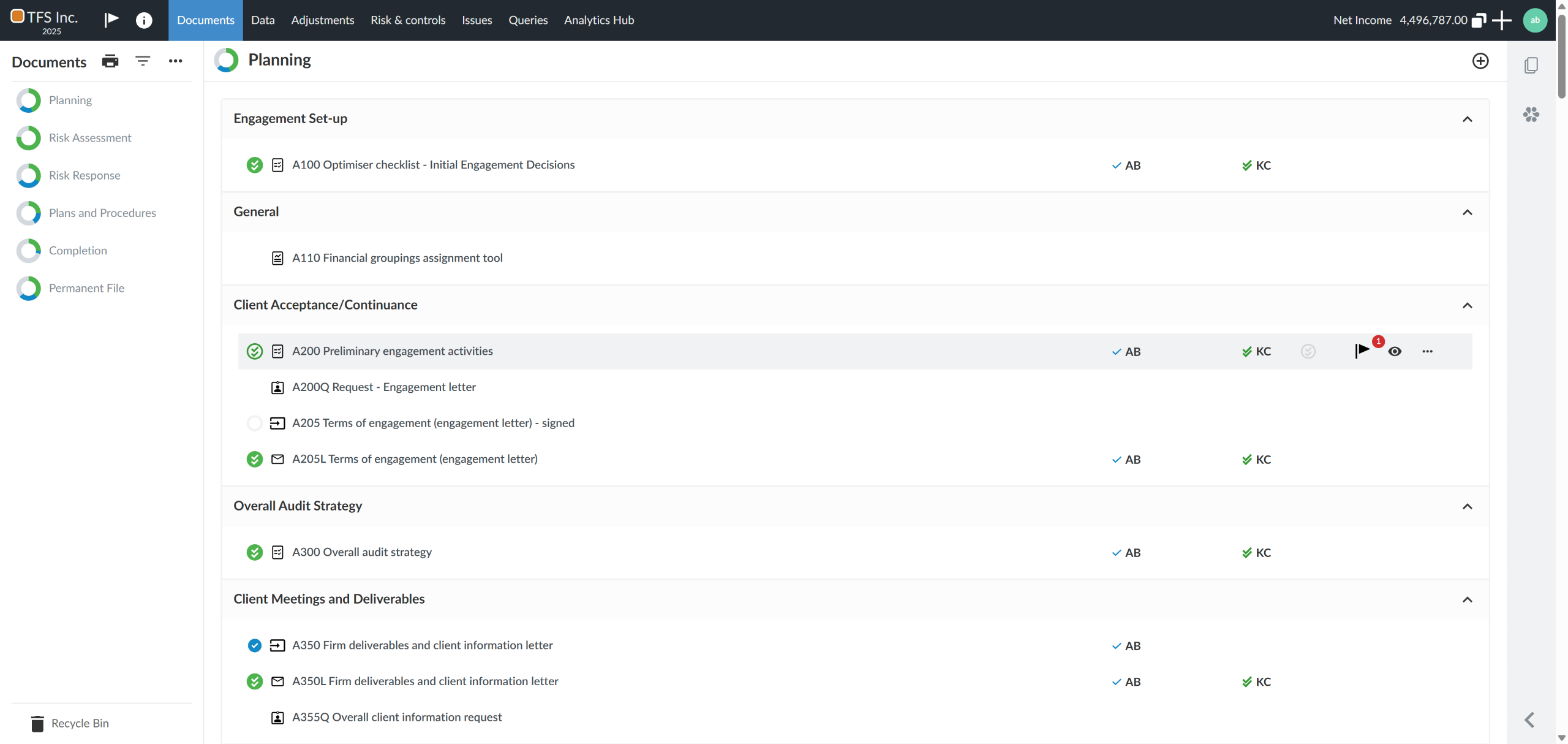This screenshot has width=1568, height=744.
Task: Open A300 Overall audit strategy document
Action: coord(361,552)
